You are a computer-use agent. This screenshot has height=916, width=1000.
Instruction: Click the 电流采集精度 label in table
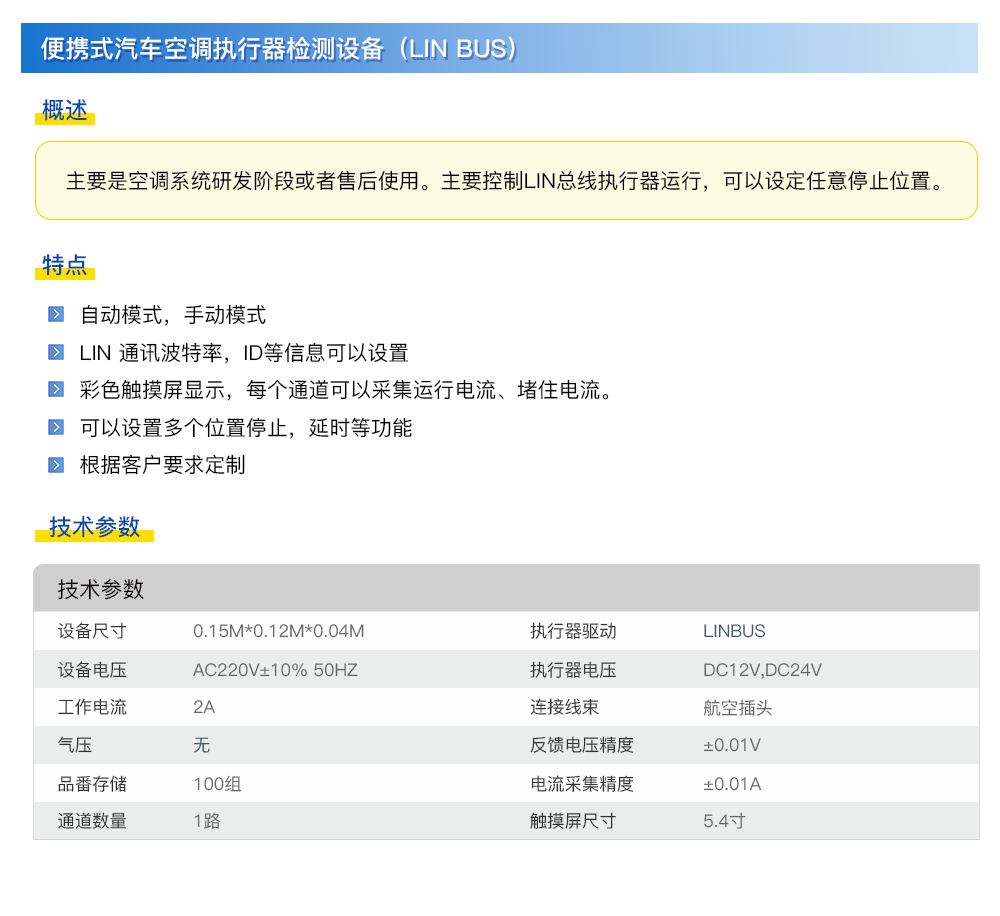point(582,784)
